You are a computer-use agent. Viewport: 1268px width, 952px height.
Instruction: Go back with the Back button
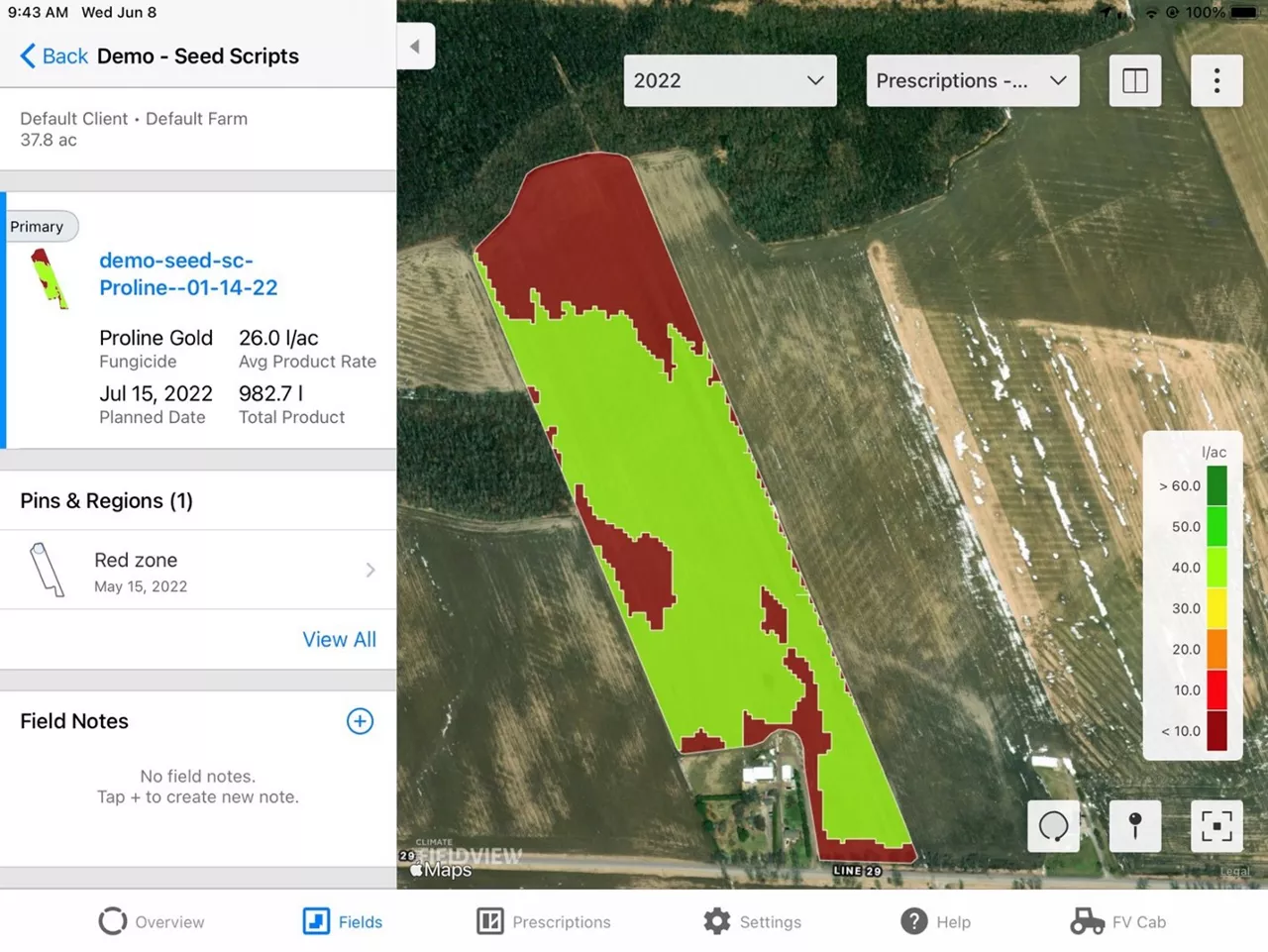[x=54, y=56]
